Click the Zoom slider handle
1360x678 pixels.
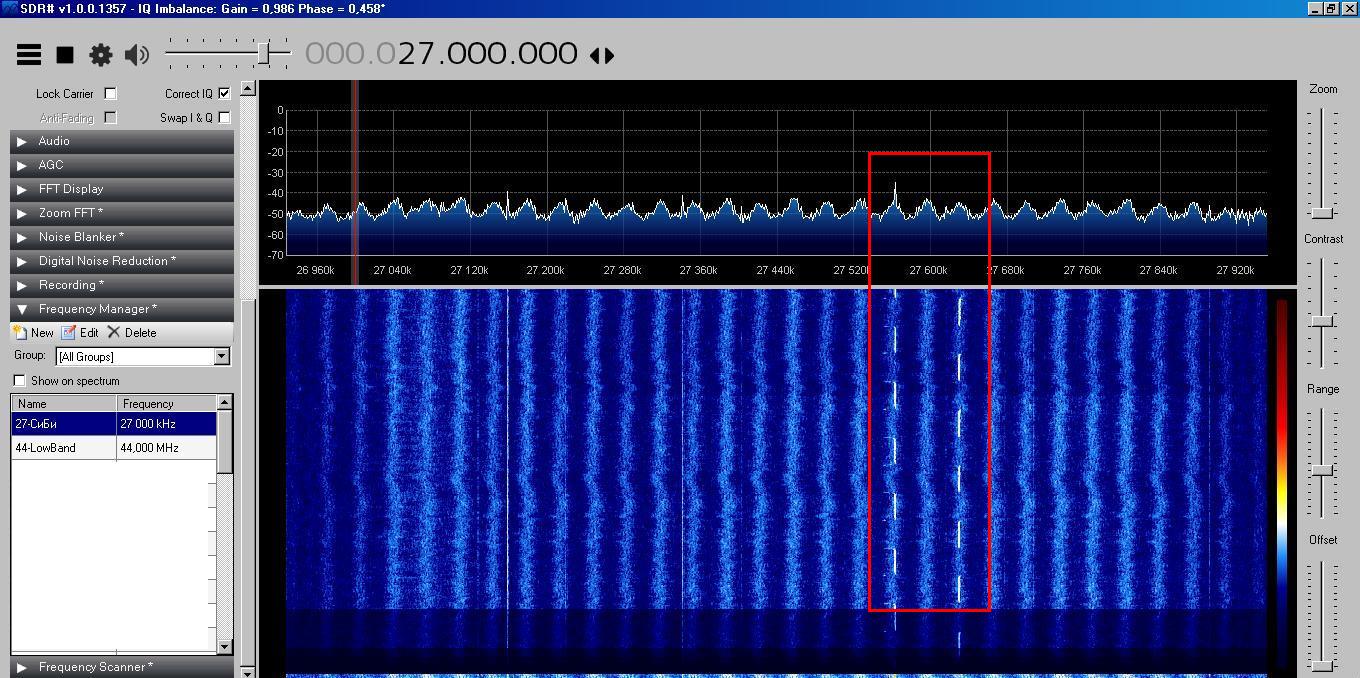coord(1323,213)
